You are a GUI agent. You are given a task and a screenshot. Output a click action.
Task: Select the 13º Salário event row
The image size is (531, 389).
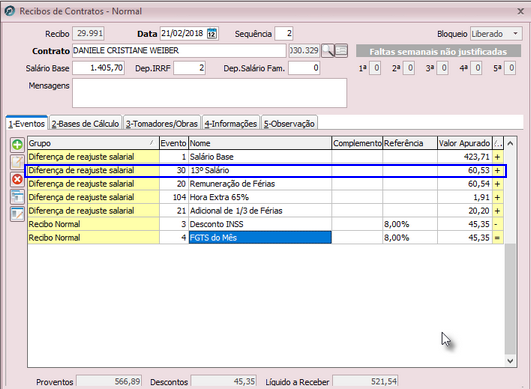[x=265, y=170]
